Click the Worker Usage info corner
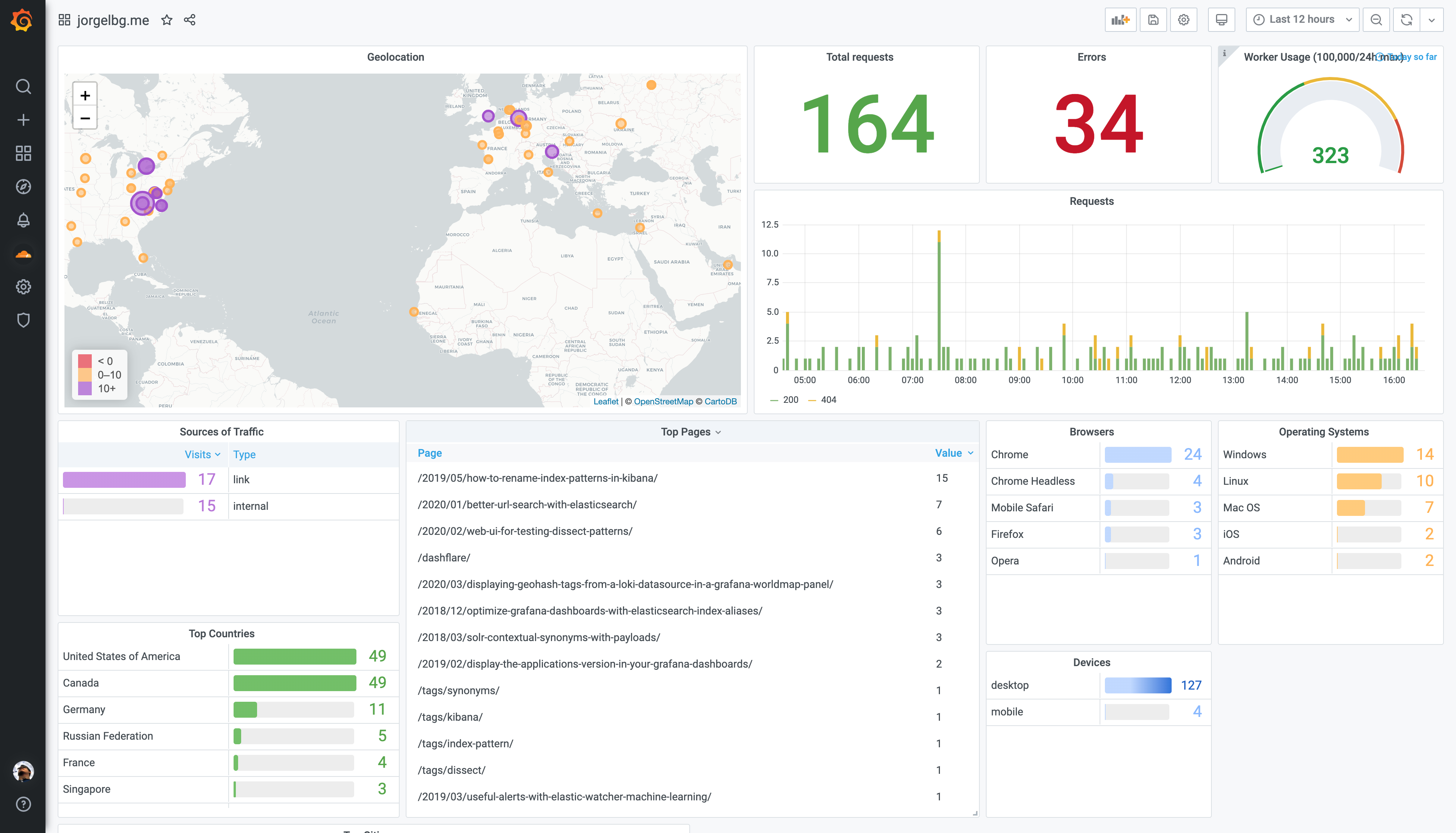 click(1224, 53)
